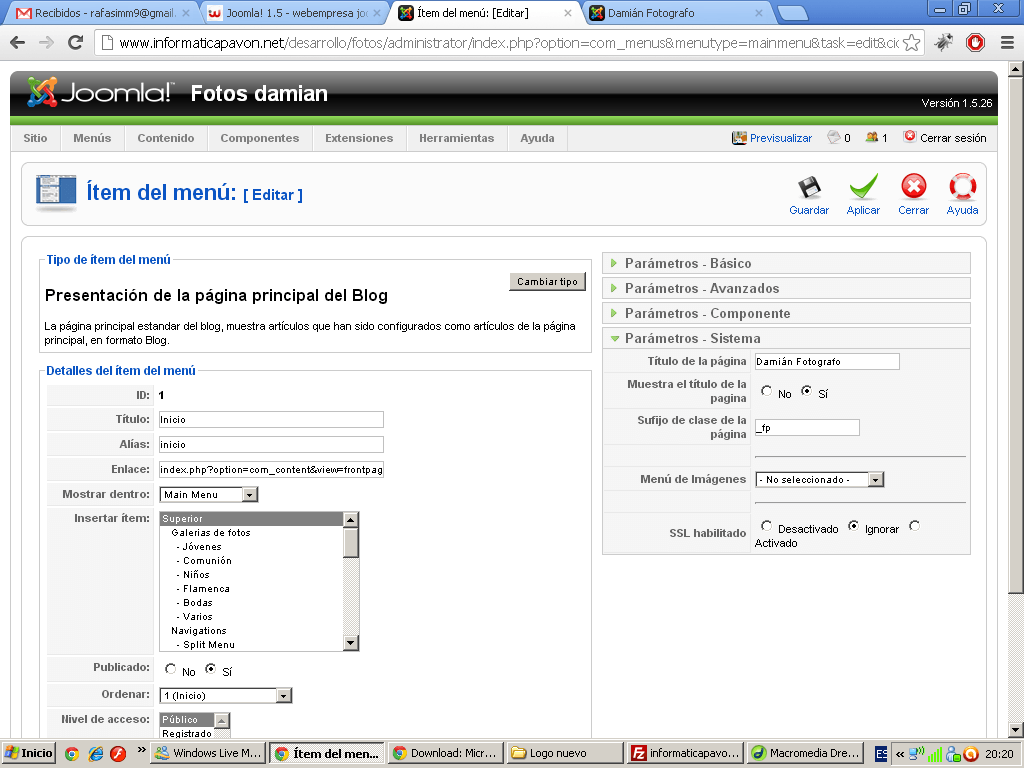Reload the page with refresh icon

(x=76, y=43)
